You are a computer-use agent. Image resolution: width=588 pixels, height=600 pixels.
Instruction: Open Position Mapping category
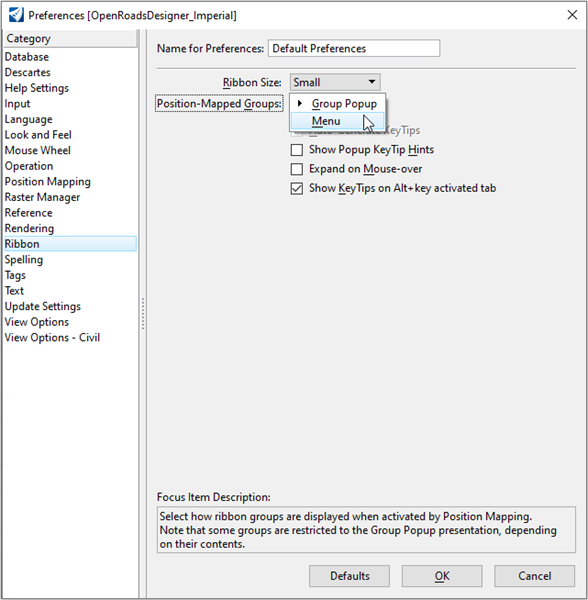pos(70,182)
